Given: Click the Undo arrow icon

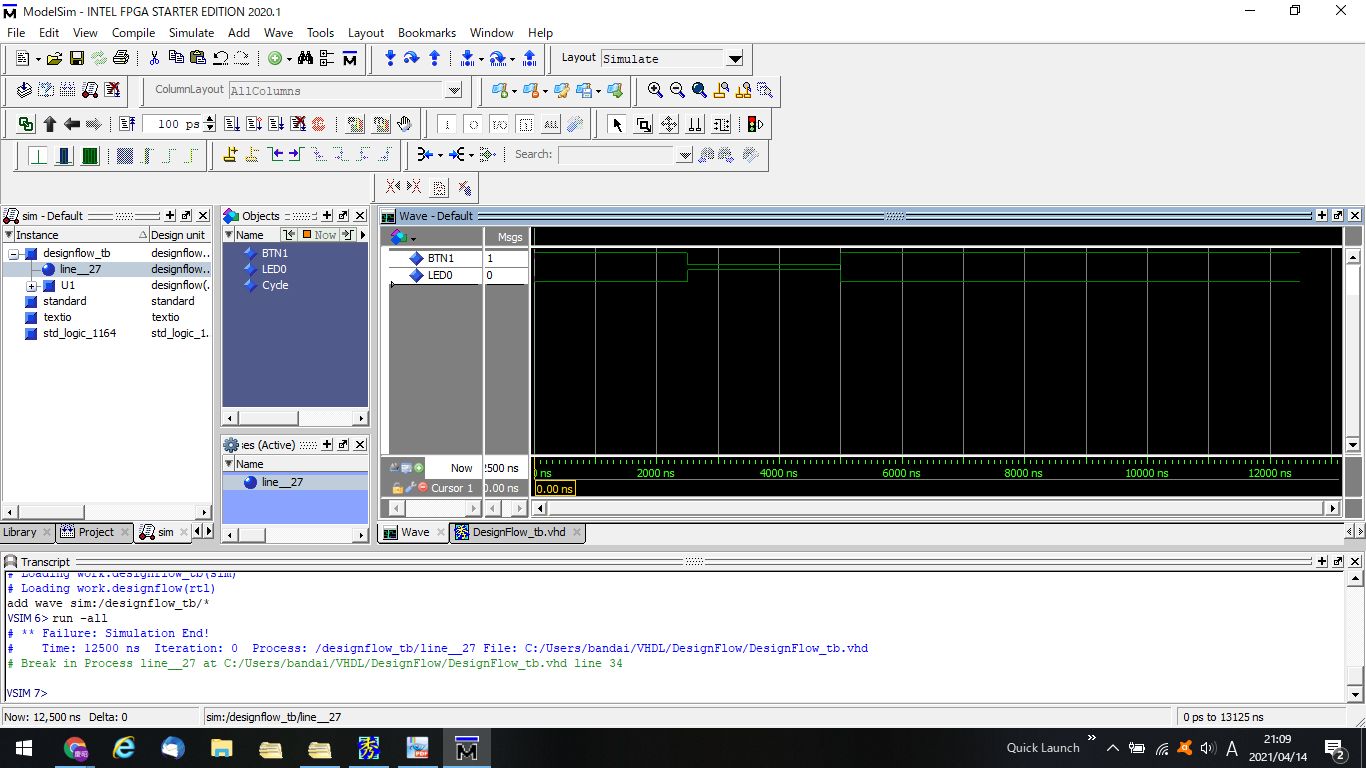Looking at the screenshot, I should coord(220,58).
